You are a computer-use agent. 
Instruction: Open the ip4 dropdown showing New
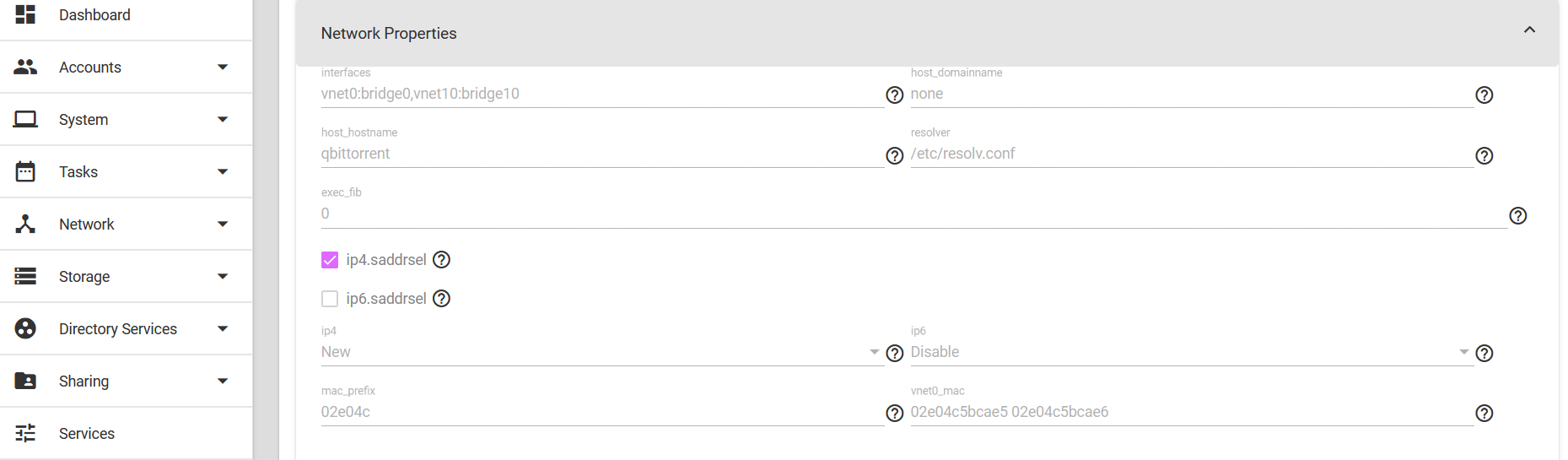tap(599, 353)
